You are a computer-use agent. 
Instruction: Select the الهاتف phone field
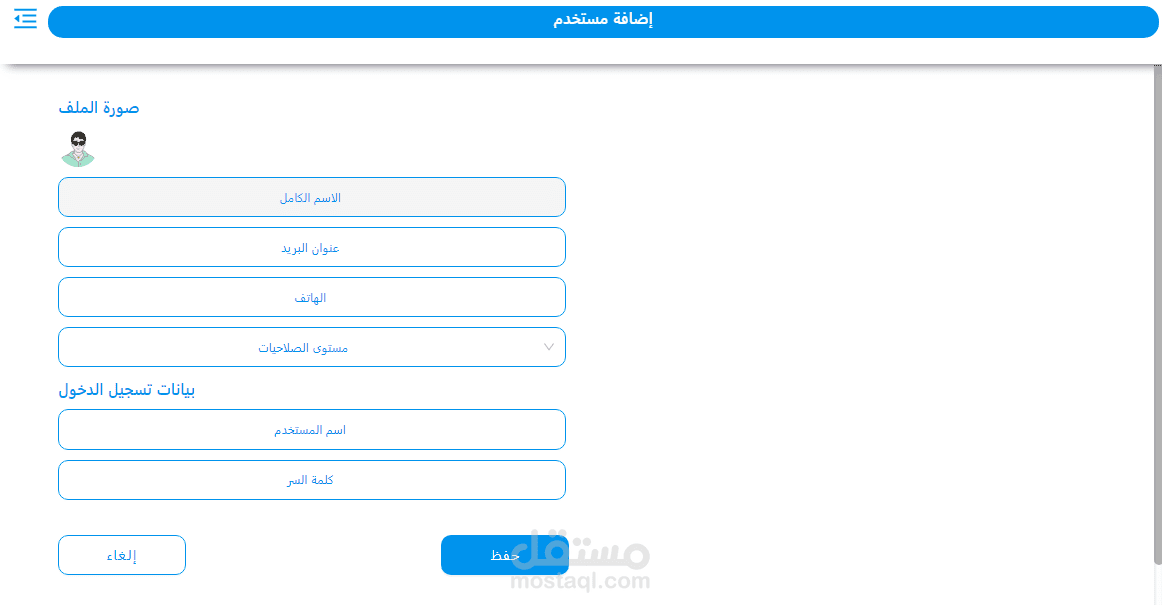pyautogui.click(x=311, y=297)
